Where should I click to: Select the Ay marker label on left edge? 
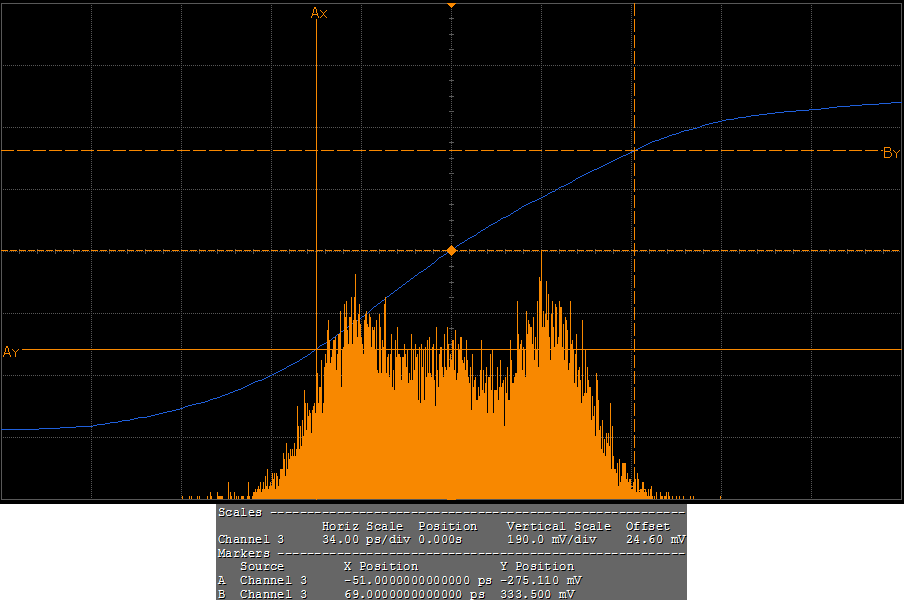[x=11, y=352]
